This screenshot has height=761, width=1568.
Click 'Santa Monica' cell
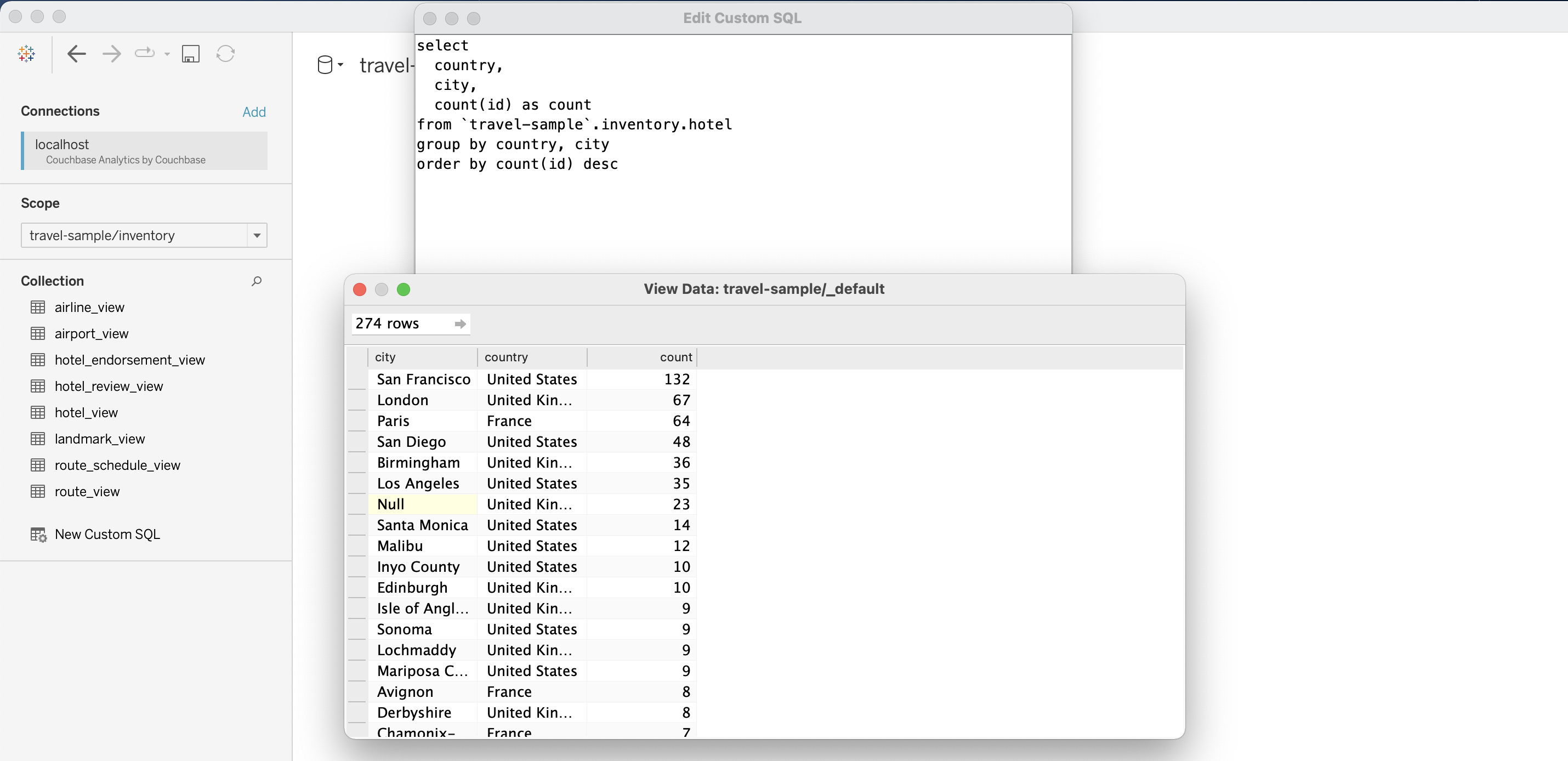423,525
